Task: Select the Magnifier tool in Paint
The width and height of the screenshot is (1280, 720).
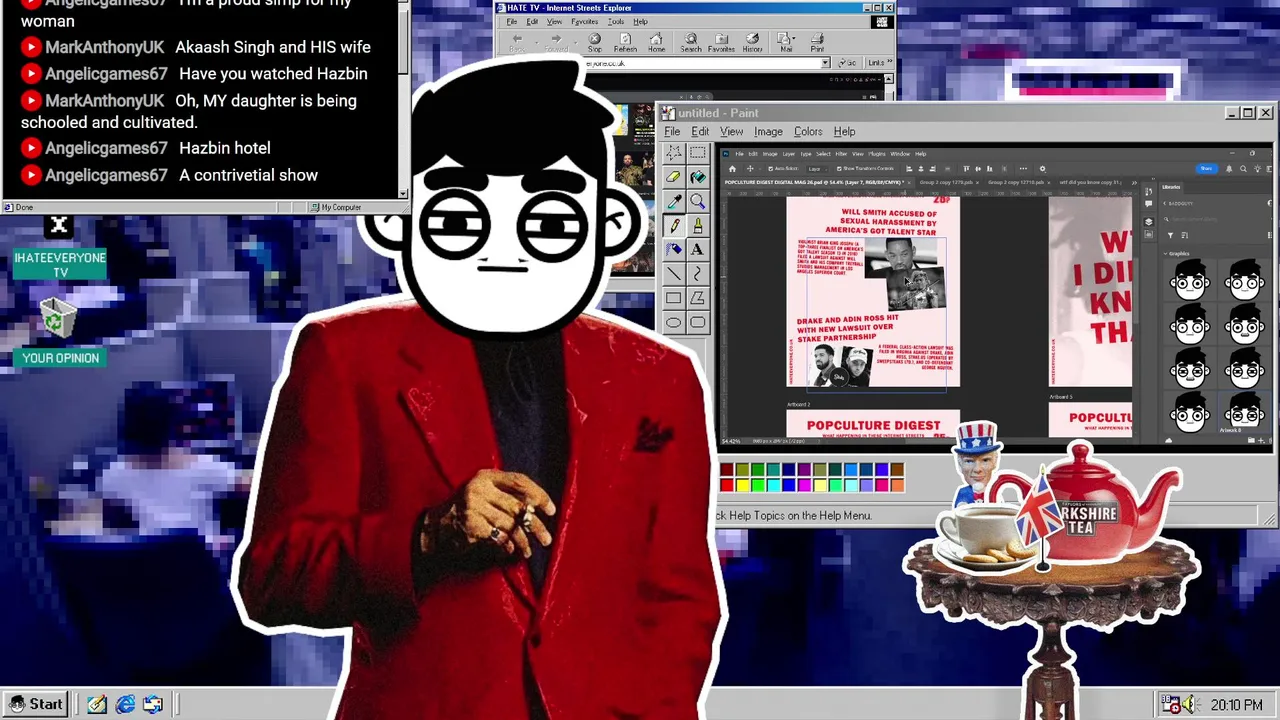Action: [697, 201]
